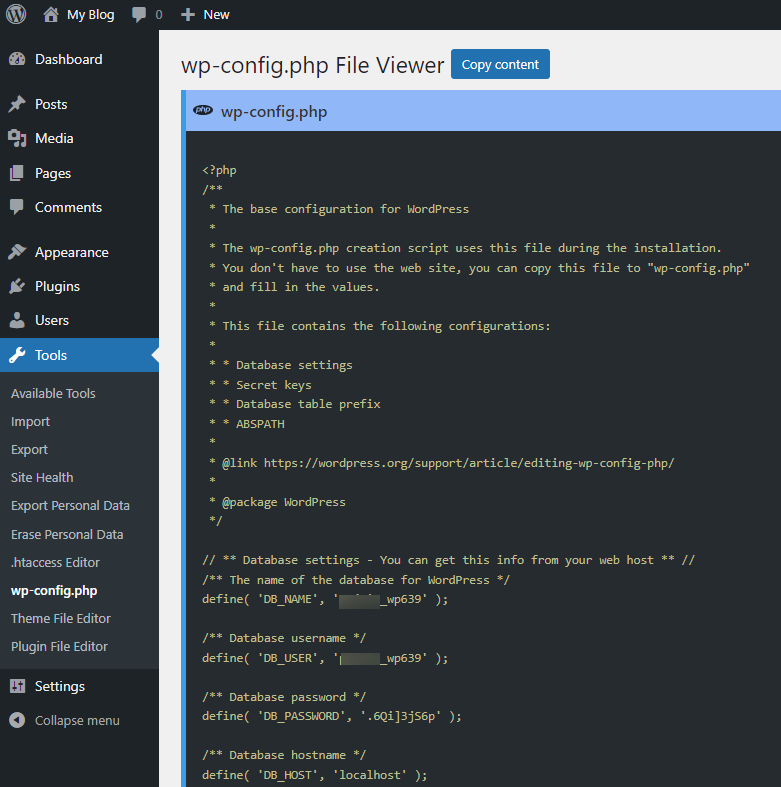Open the Media menu

point(54,138)
